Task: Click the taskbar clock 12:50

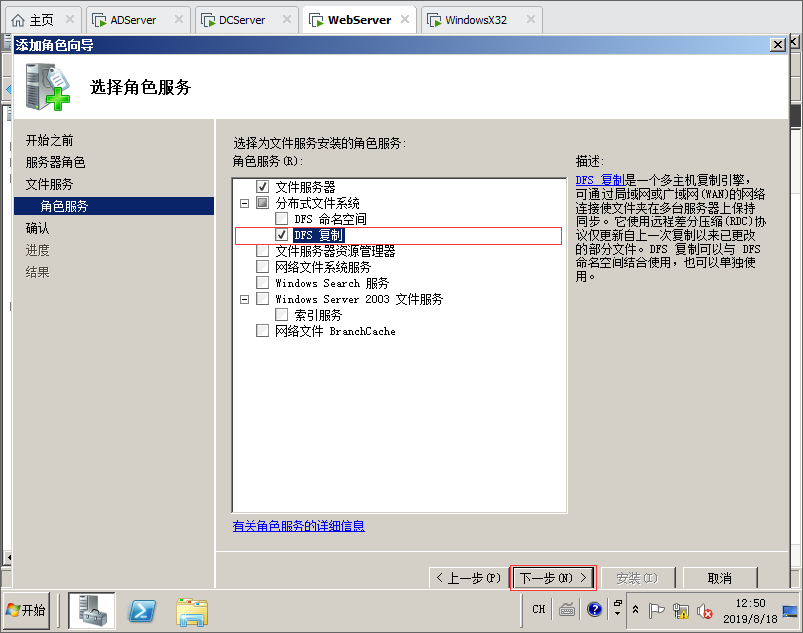Action: click(x=750, y=603)
